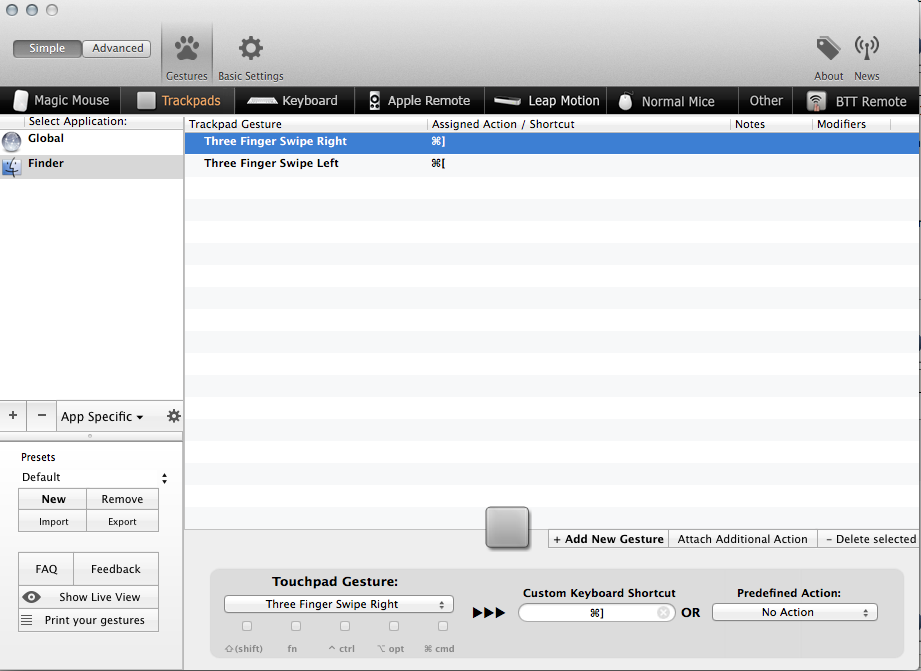Image resolution: width=921 pixels, height=671 pixels.
Task: Click the Feedback button
Action: (x=116, y=569)
